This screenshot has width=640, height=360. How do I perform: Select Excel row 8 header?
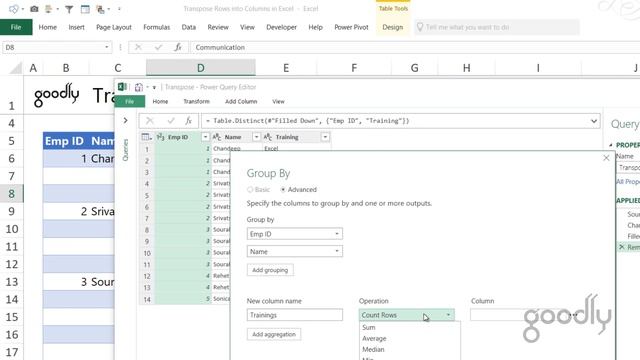11,193
